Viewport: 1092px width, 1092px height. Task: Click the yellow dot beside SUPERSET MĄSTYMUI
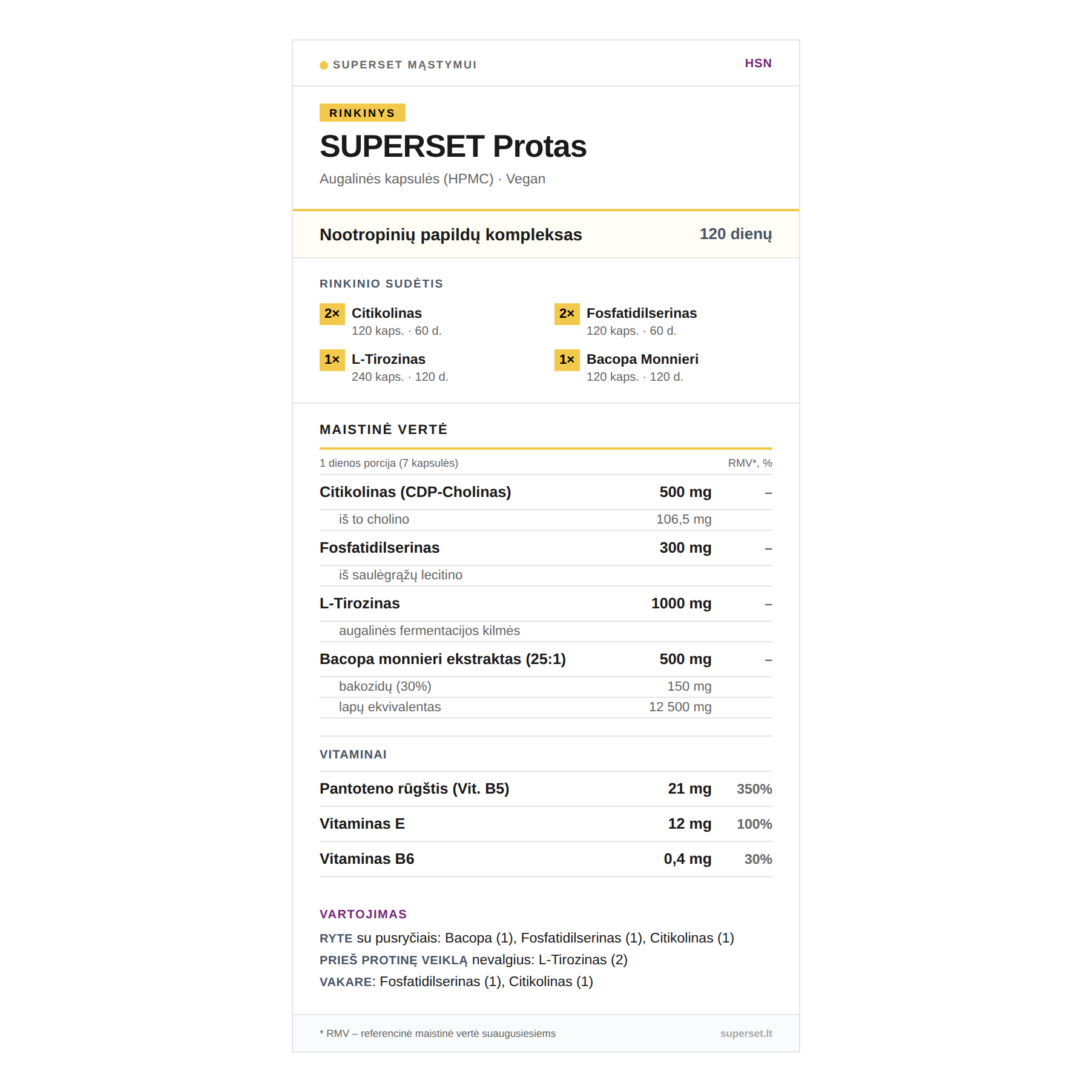point(324,65)
